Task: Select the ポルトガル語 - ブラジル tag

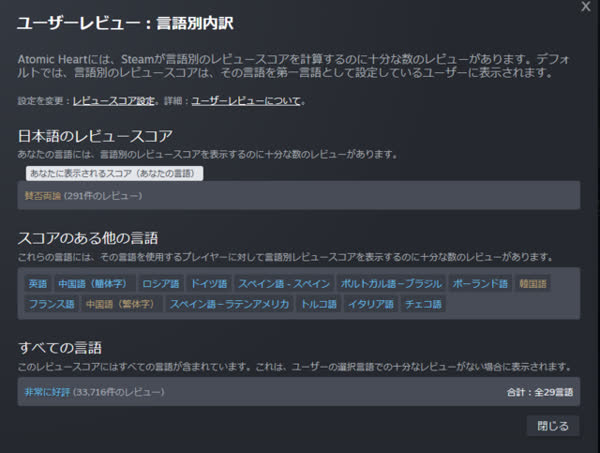Action: tap(391, 284)
